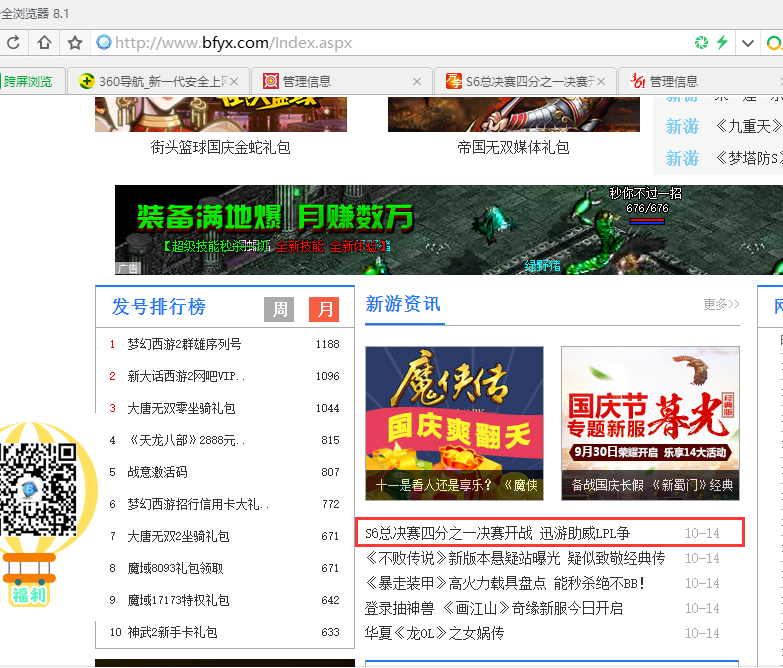
Task: Click the 帝国无双 gift image
Action: point(513,115)
